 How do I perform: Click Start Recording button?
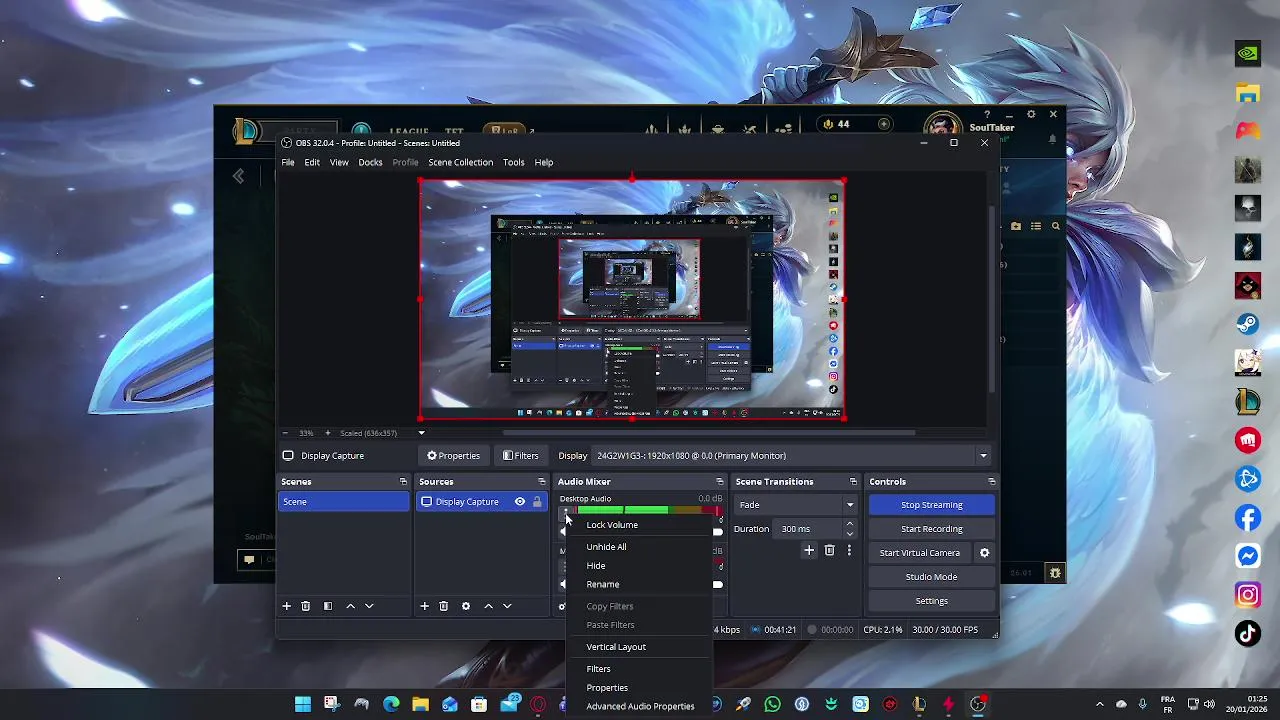931,529
